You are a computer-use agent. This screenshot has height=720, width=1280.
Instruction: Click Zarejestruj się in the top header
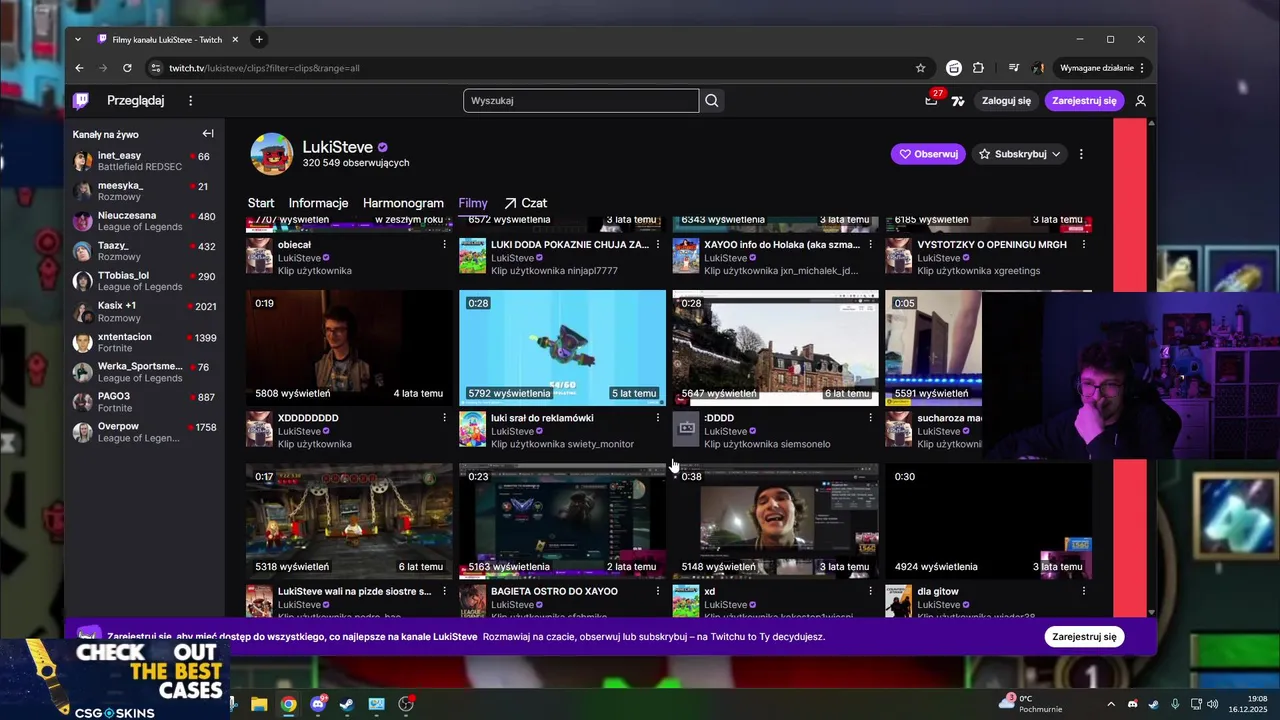tap(1084, 100)
